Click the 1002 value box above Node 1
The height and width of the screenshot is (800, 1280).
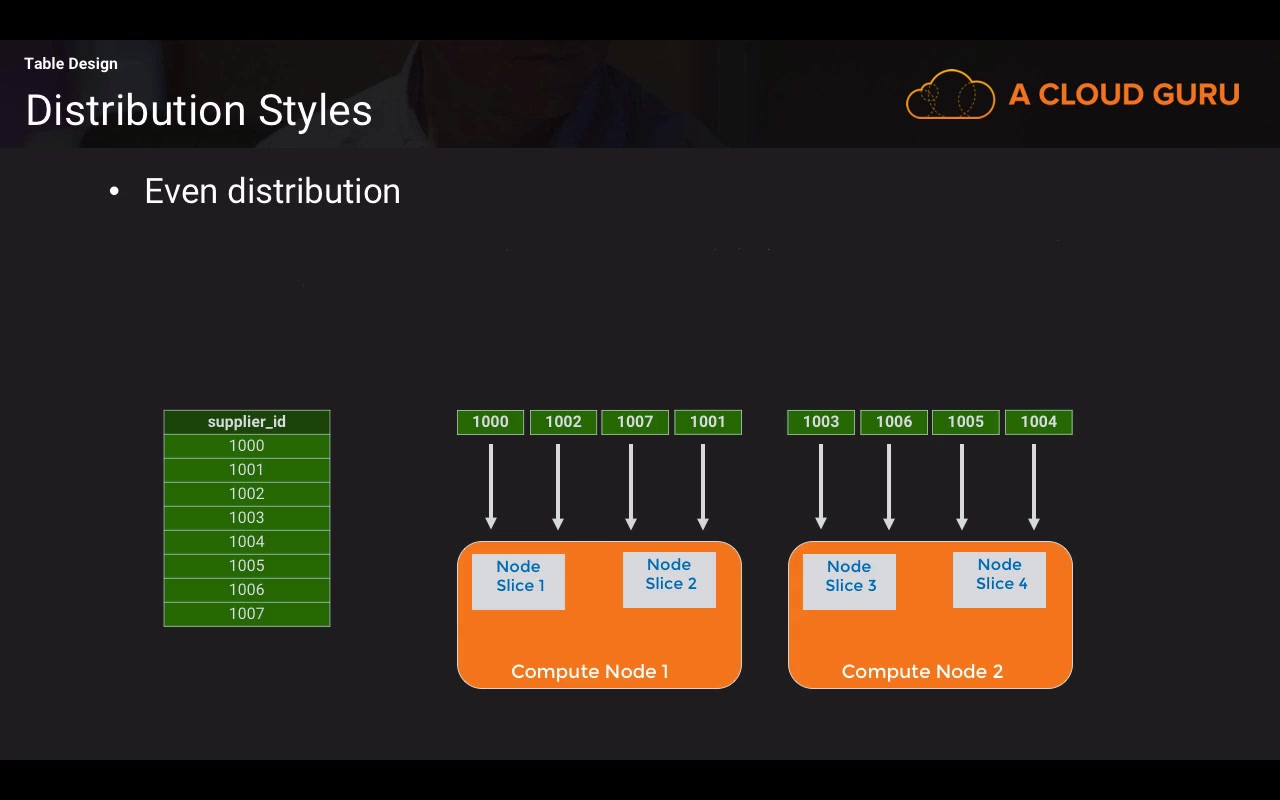[563, 422]
